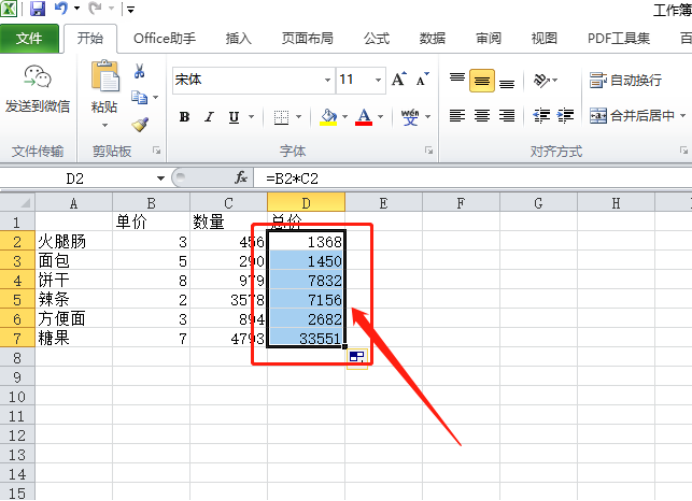This screenshot has height=501, width=692.
Task: Switch to the 数据 tab
Action: click(x=432, y=39)
